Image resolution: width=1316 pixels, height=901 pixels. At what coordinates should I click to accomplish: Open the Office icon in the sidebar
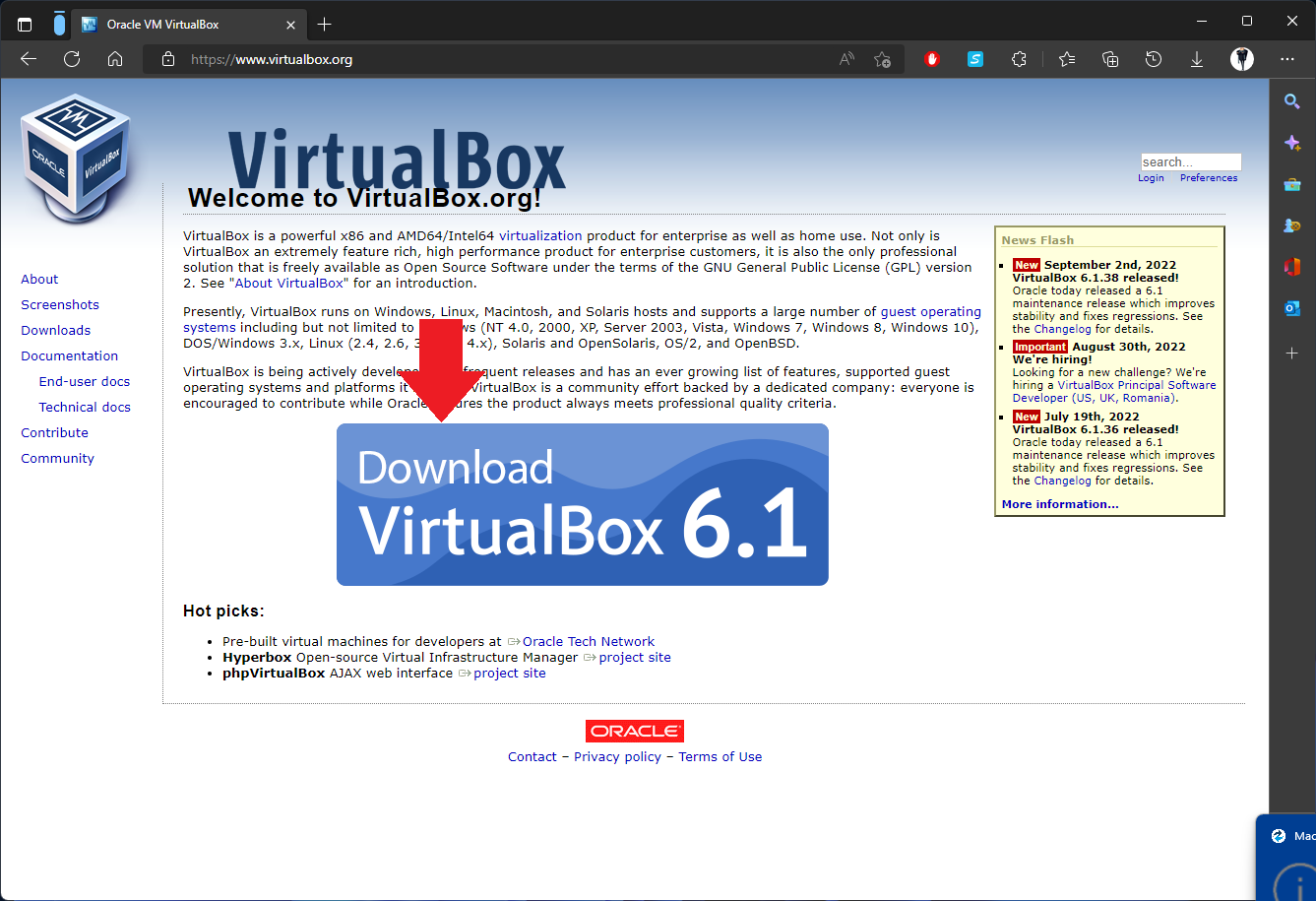point(1291,266)
